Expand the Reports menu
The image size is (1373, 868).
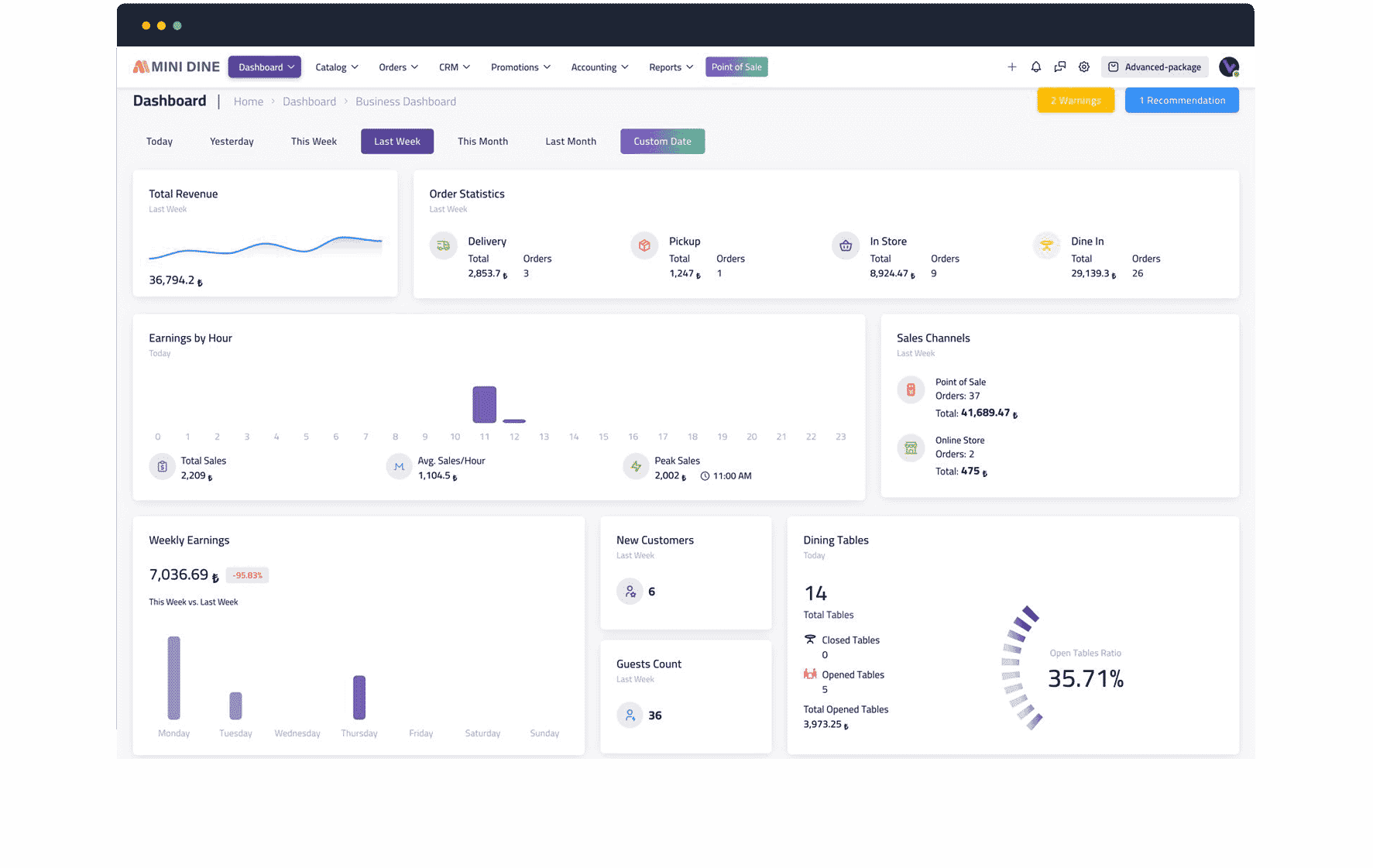pyautogui.click(x=671, y=67)
